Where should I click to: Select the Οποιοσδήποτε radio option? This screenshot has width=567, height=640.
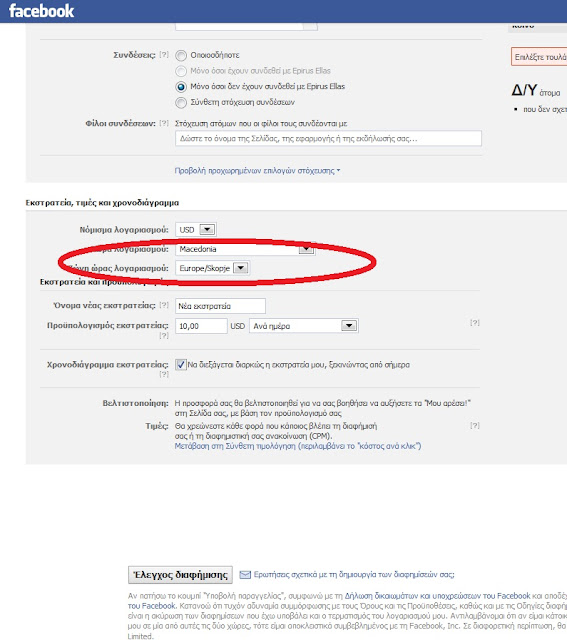click(x=181, y=55)
